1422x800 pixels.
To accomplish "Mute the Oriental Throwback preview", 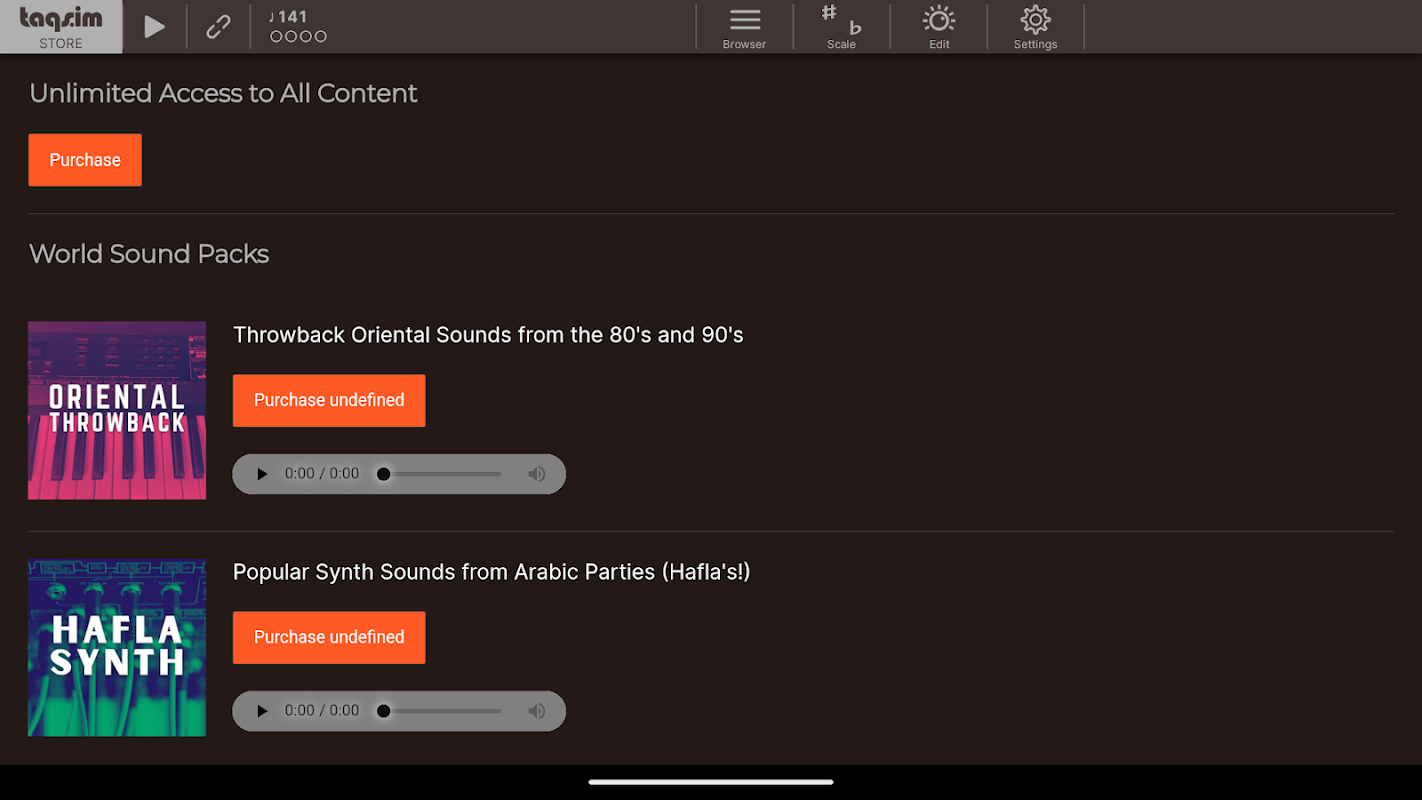I will [537, 474].
